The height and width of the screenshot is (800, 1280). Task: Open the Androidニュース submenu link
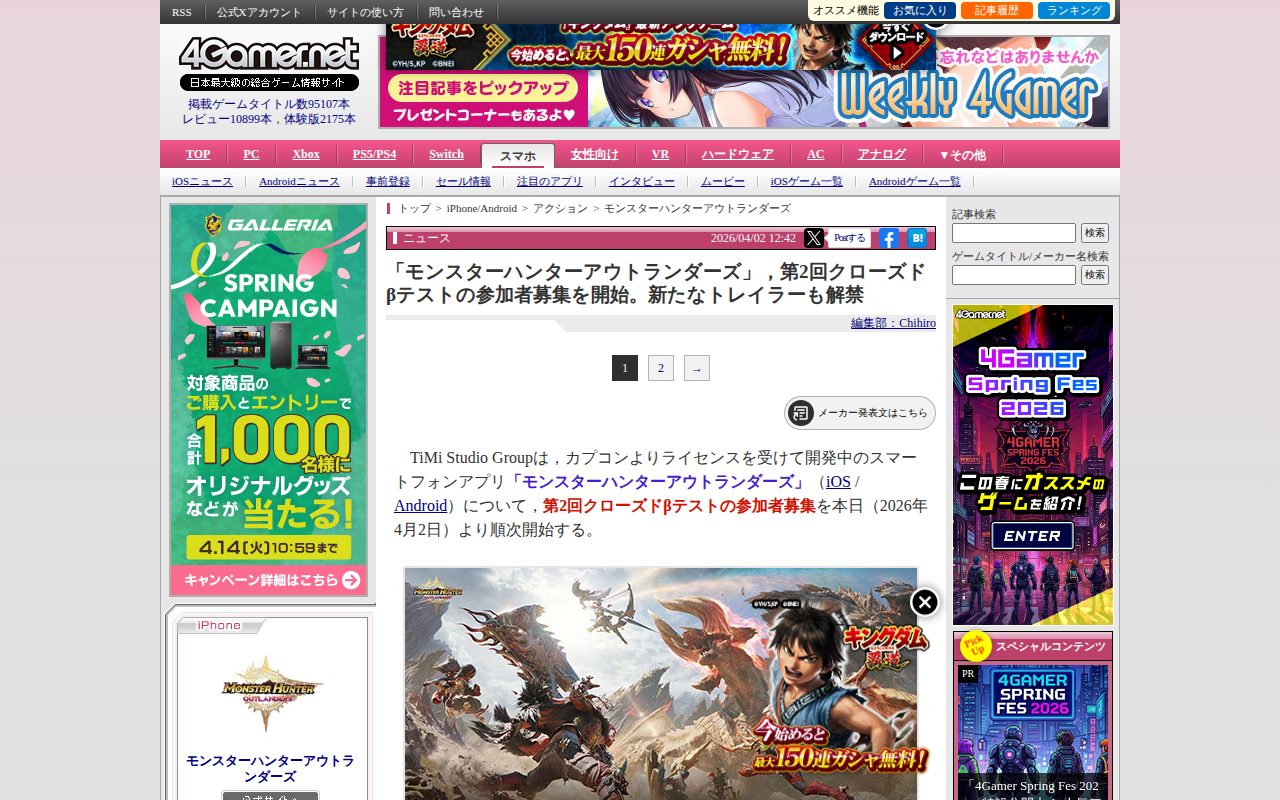pyautogui.click(x=299, y=181)
